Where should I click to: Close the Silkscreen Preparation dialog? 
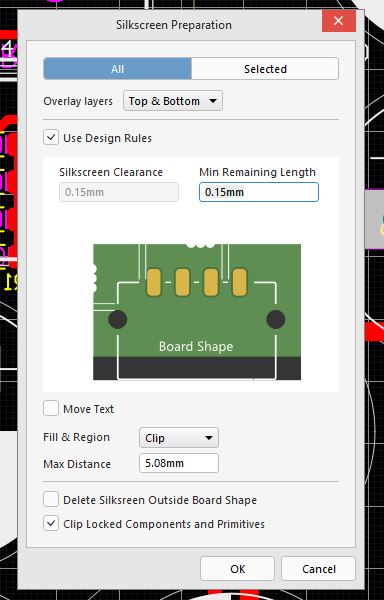[x=338, y=21]
